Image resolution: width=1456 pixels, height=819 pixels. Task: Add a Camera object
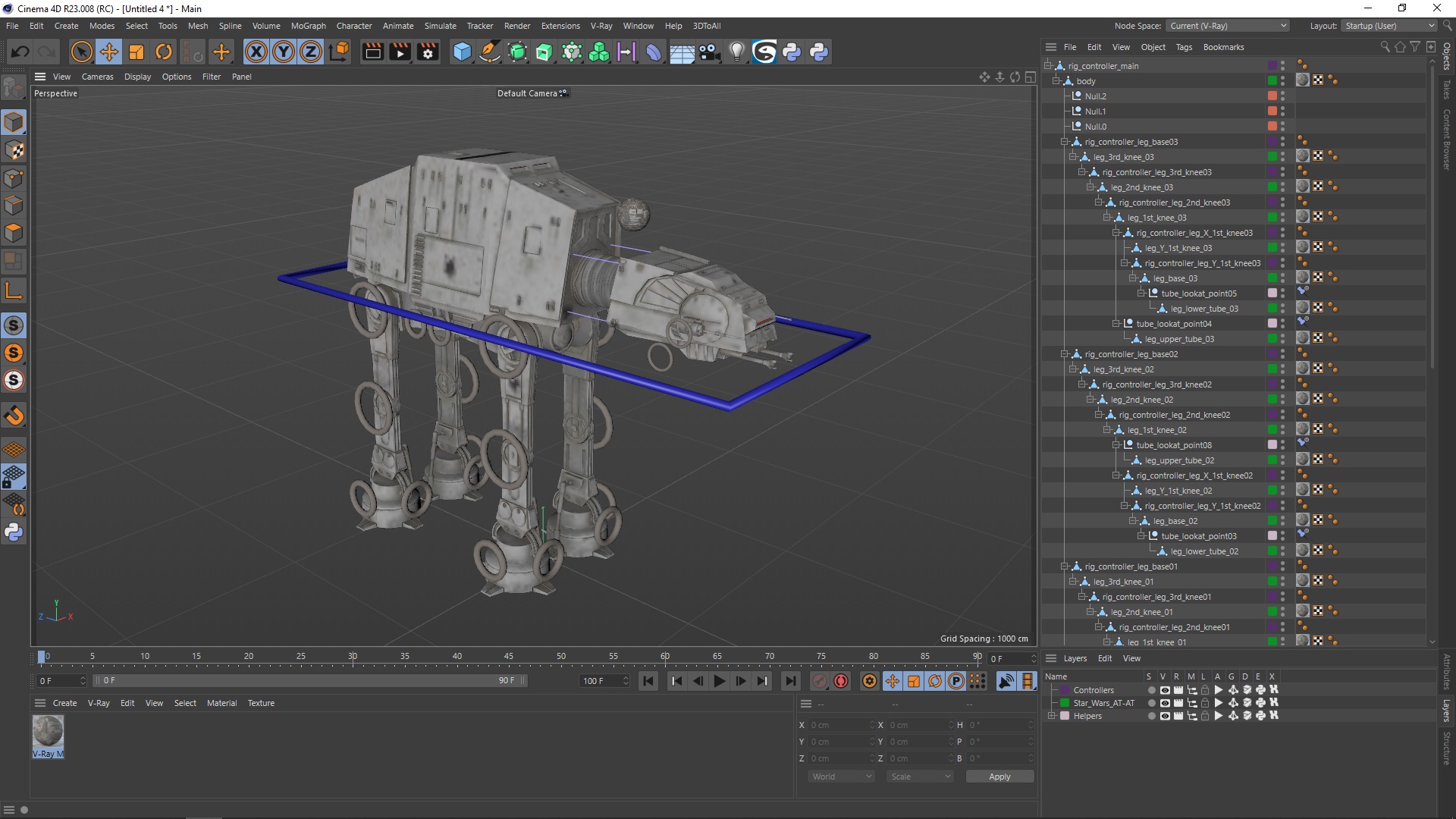[x=709, y=52]
